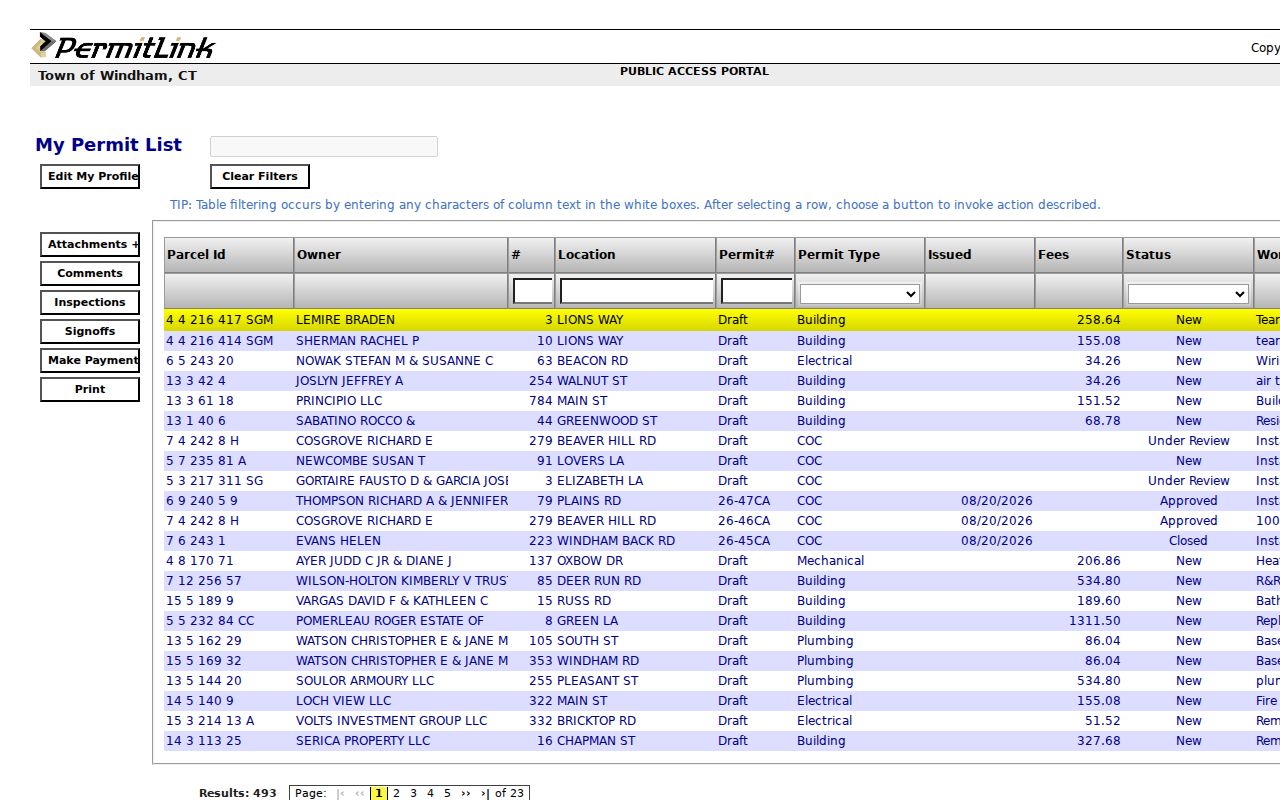
Task: Click the street number filter box
Action: click(x=532, y=291)
